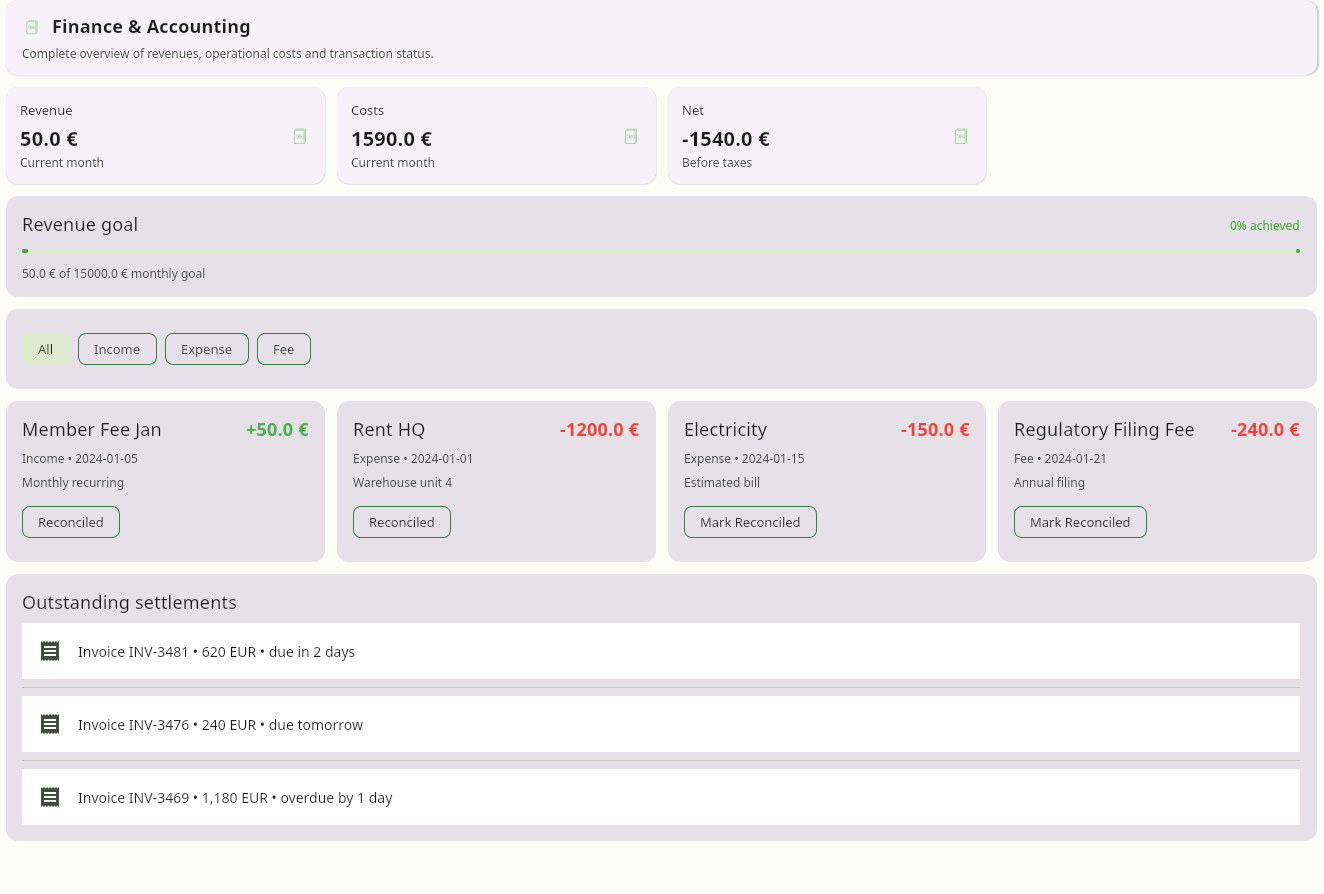Click the icon in the Net card
1324x894 pixels.
click(961, 136)
